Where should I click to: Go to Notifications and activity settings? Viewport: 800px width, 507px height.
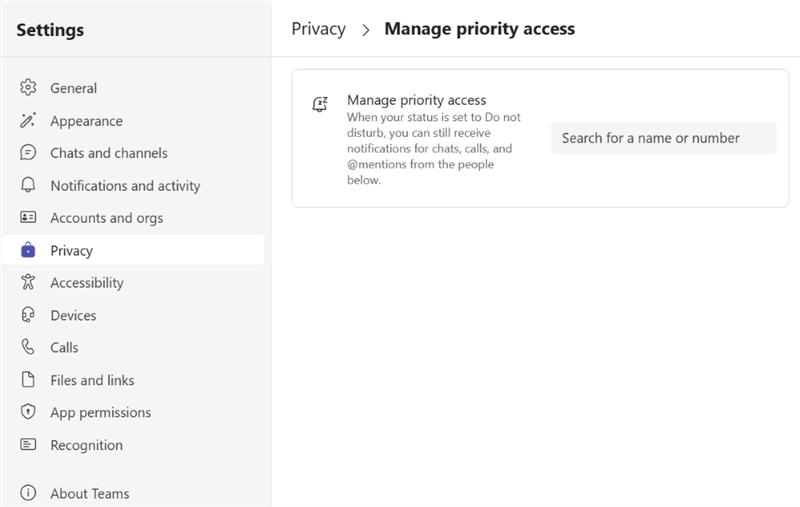(x=125, y=186)
